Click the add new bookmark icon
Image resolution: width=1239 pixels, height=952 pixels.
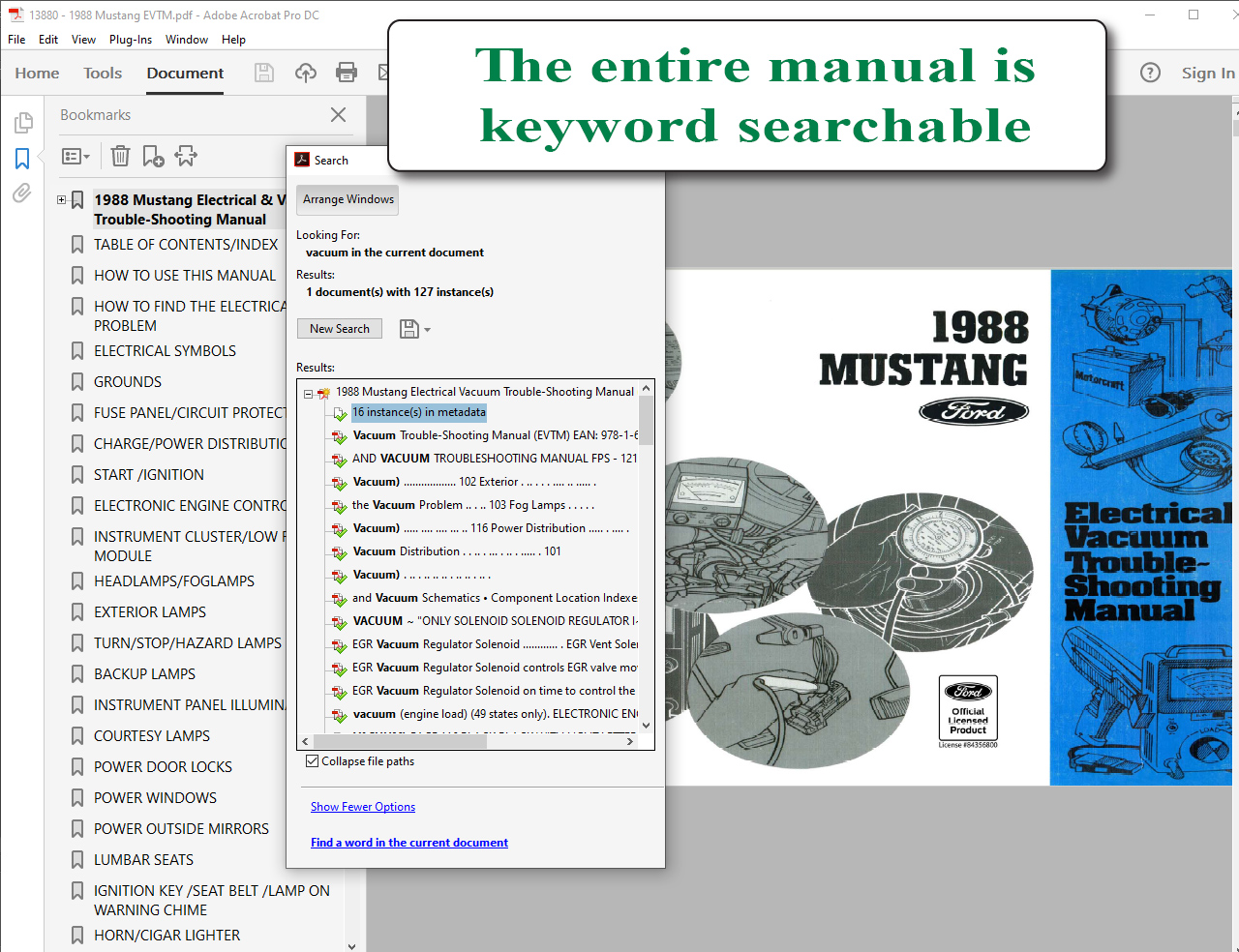(x=153, y=156)
